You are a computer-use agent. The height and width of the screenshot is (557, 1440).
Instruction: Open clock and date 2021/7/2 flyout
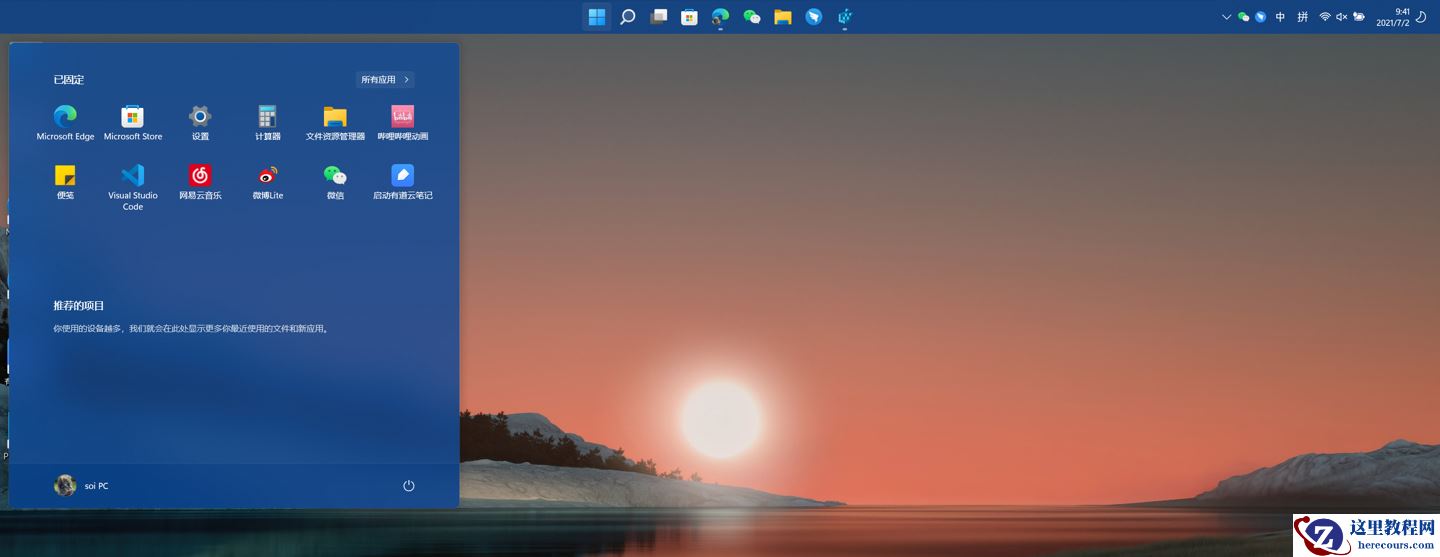[x=1393, y=17]
